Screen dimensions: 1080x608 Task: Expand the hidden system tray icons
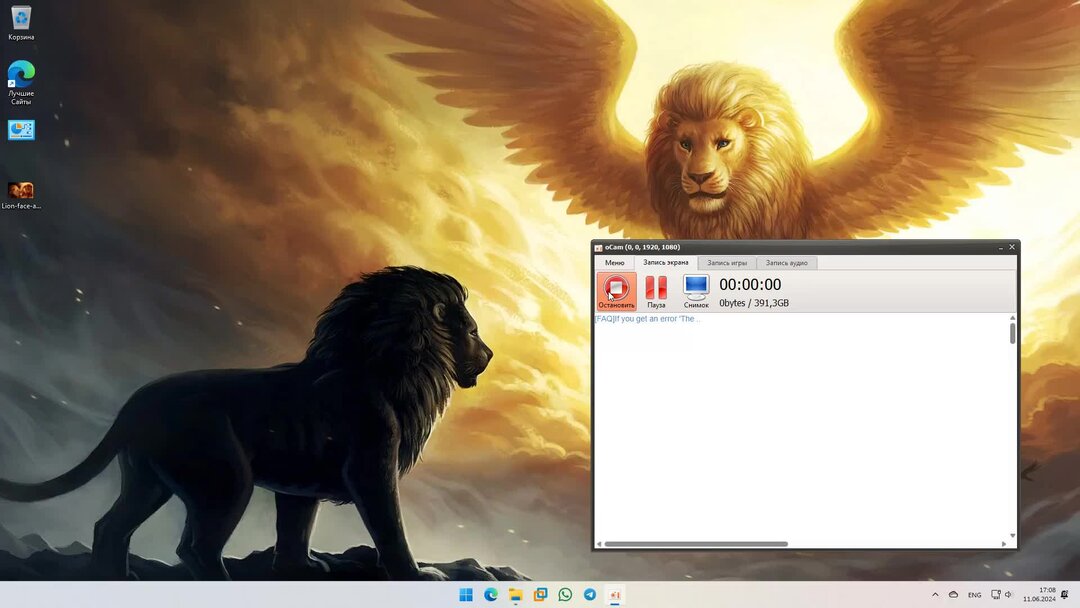[x=935, y=594]
